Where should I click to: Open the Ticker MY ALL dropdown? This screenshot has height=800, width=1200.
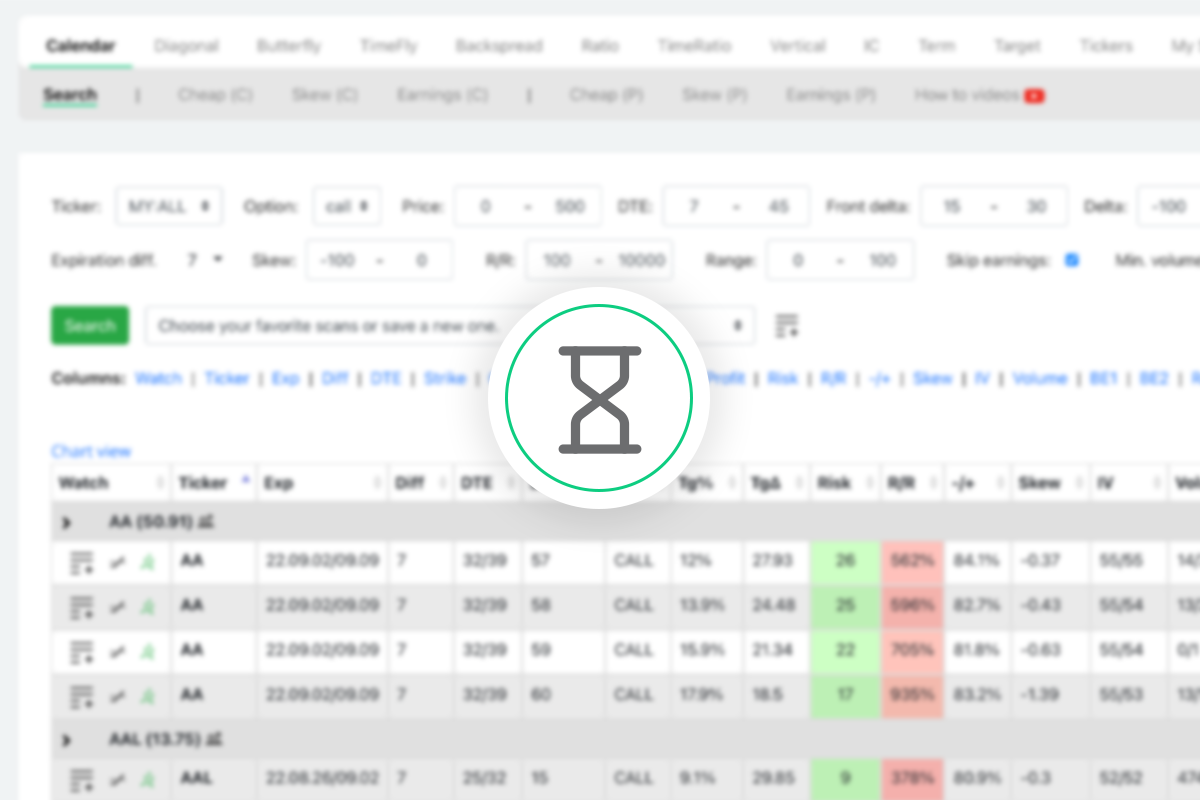pos(169,206)
